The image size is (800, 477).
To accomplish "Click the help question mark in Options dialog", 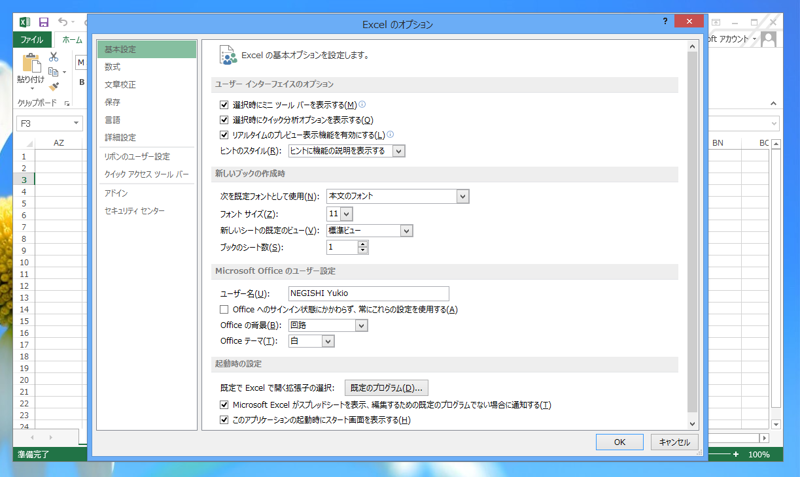I will (665, 21).
